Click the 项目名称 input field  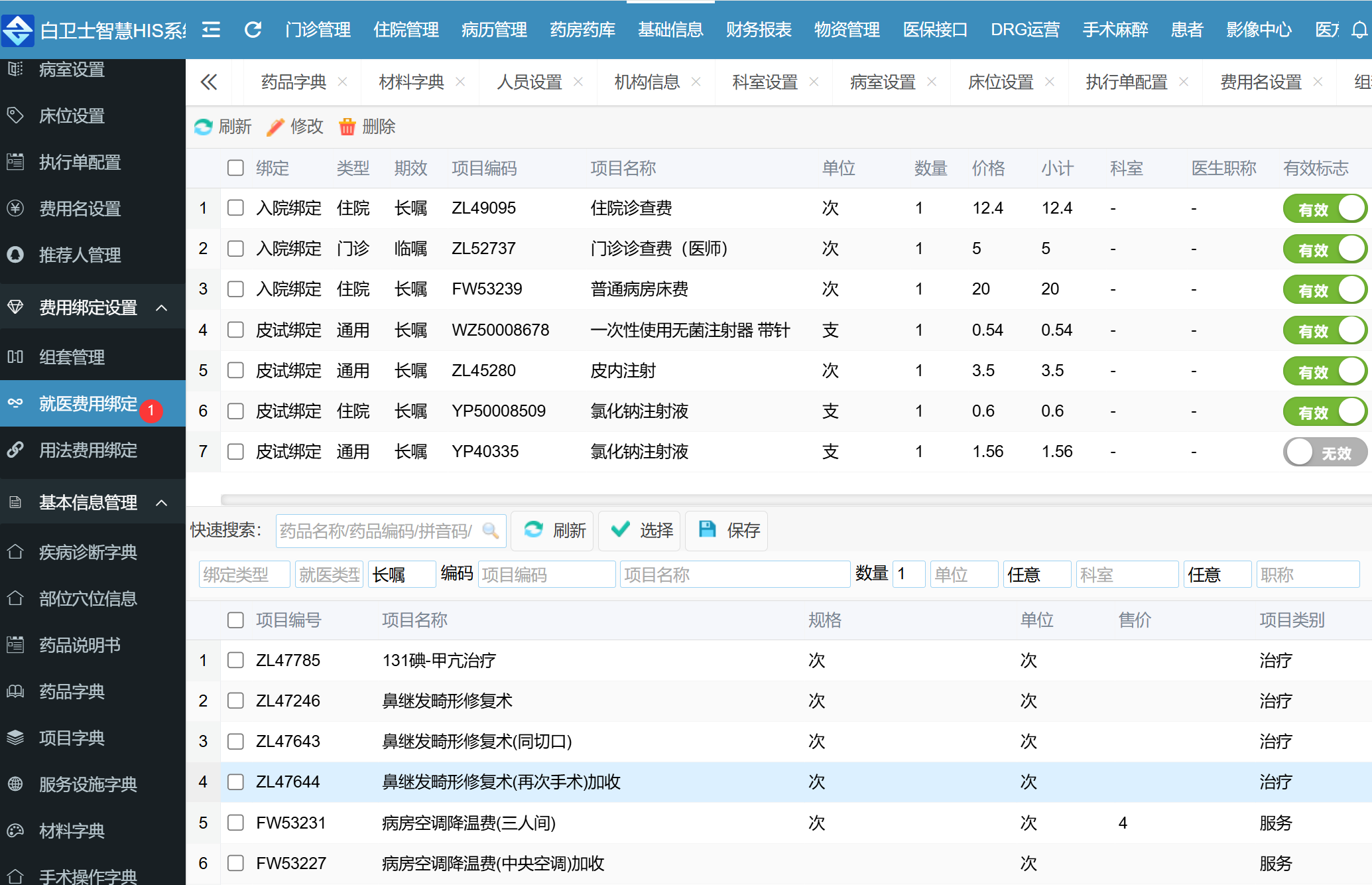(734, 575)
